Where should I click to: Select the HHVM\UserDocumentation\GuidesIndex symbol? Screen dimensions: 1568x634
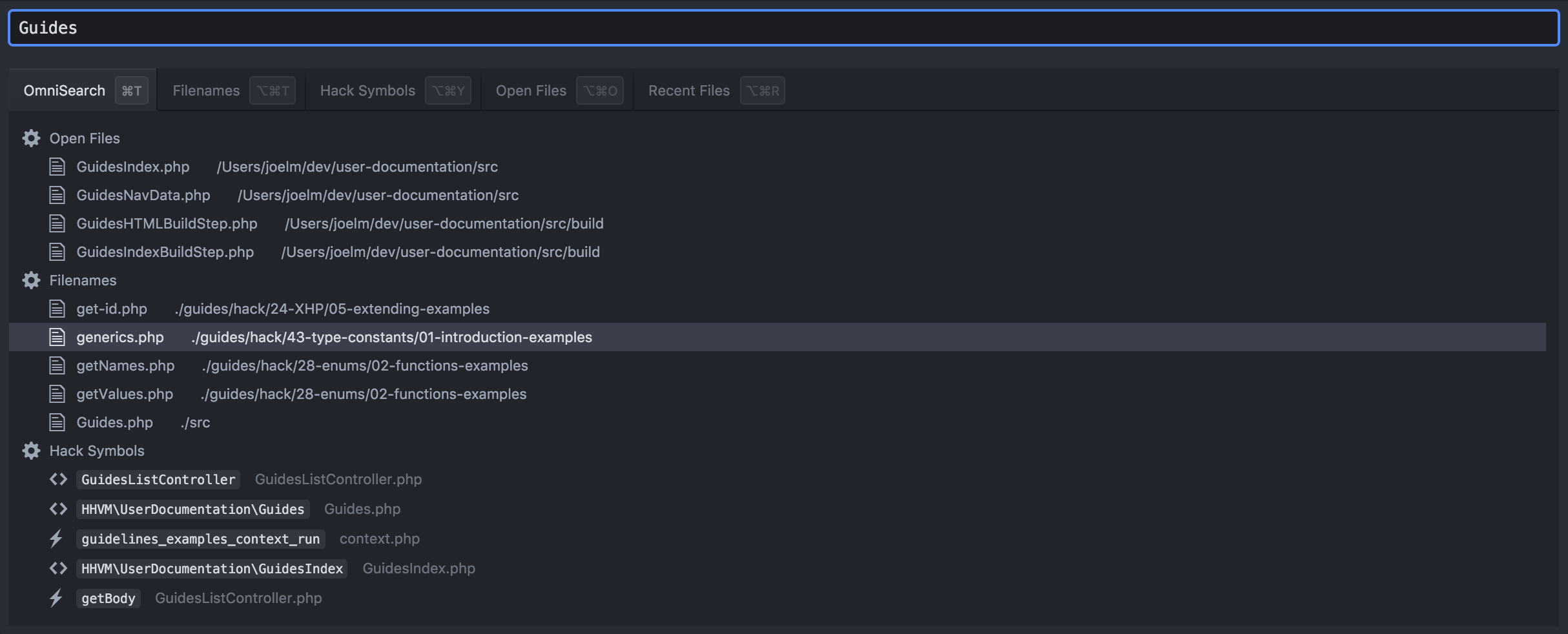click(x=212, y=568)
